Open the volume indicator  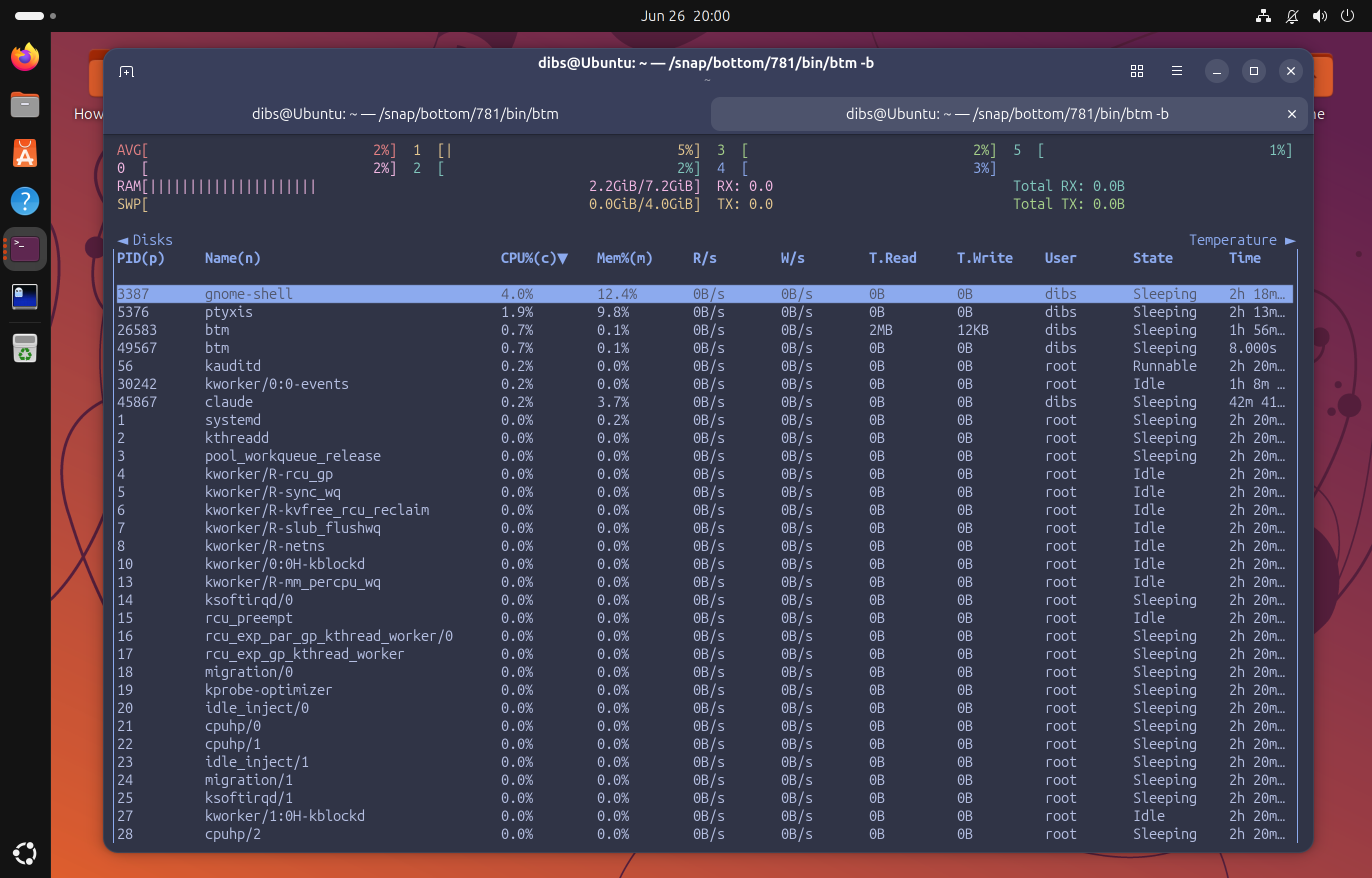coord(1319,16)
